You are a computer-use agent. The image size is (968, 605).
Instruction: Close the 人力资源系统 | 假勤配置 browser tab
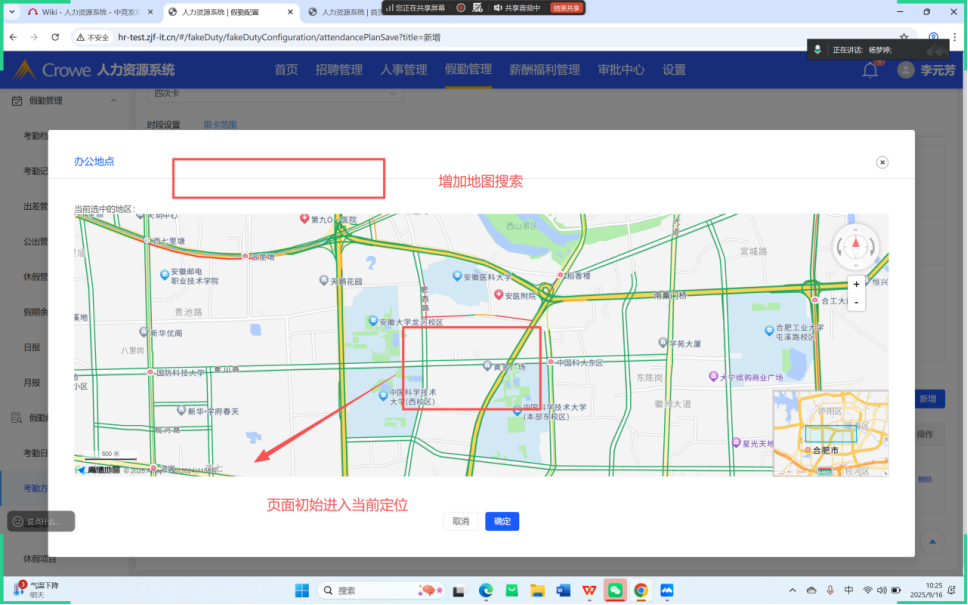point(290,12)
